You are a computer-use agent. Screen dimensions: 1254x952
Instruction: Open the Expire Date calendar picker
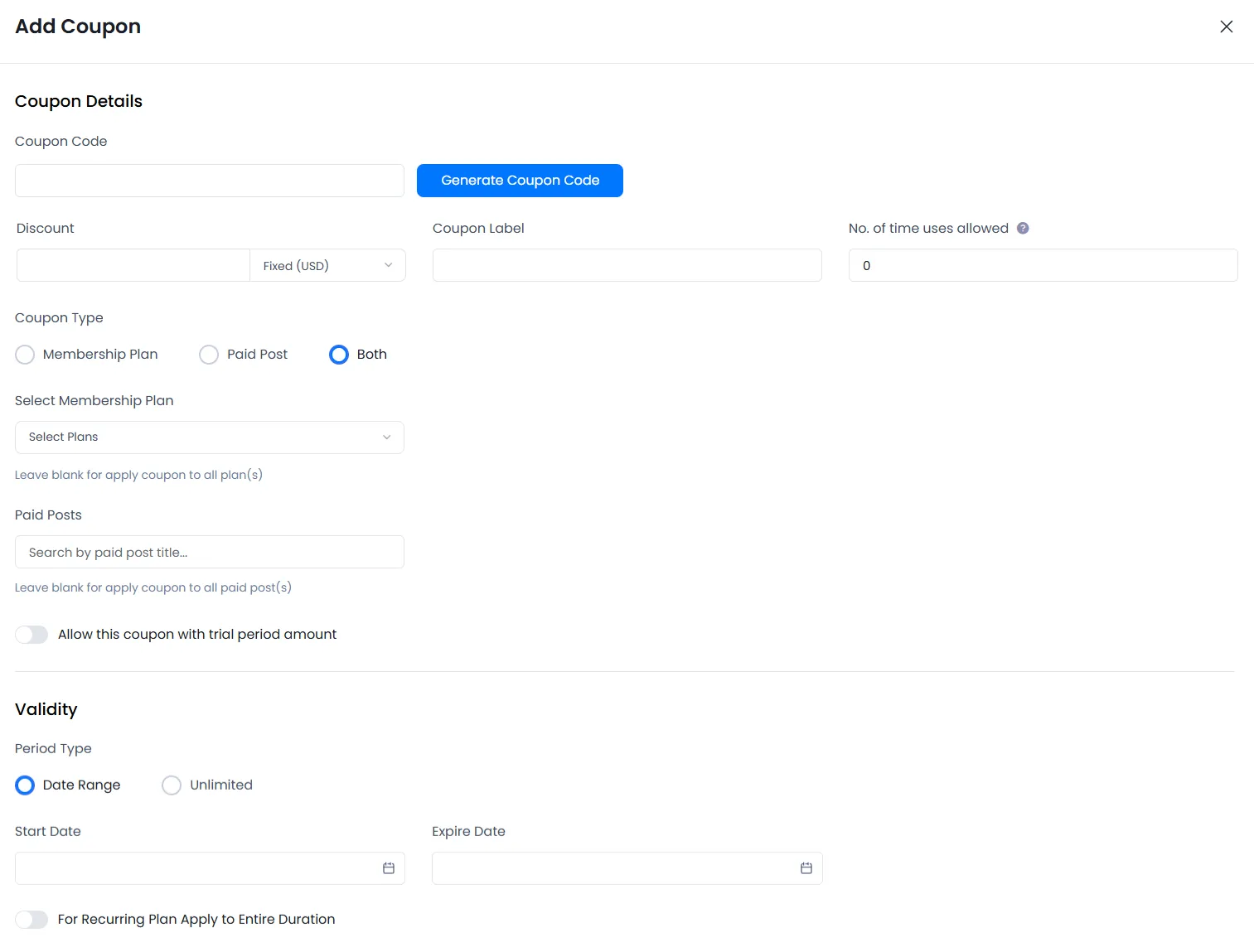(x=806, y=867)
